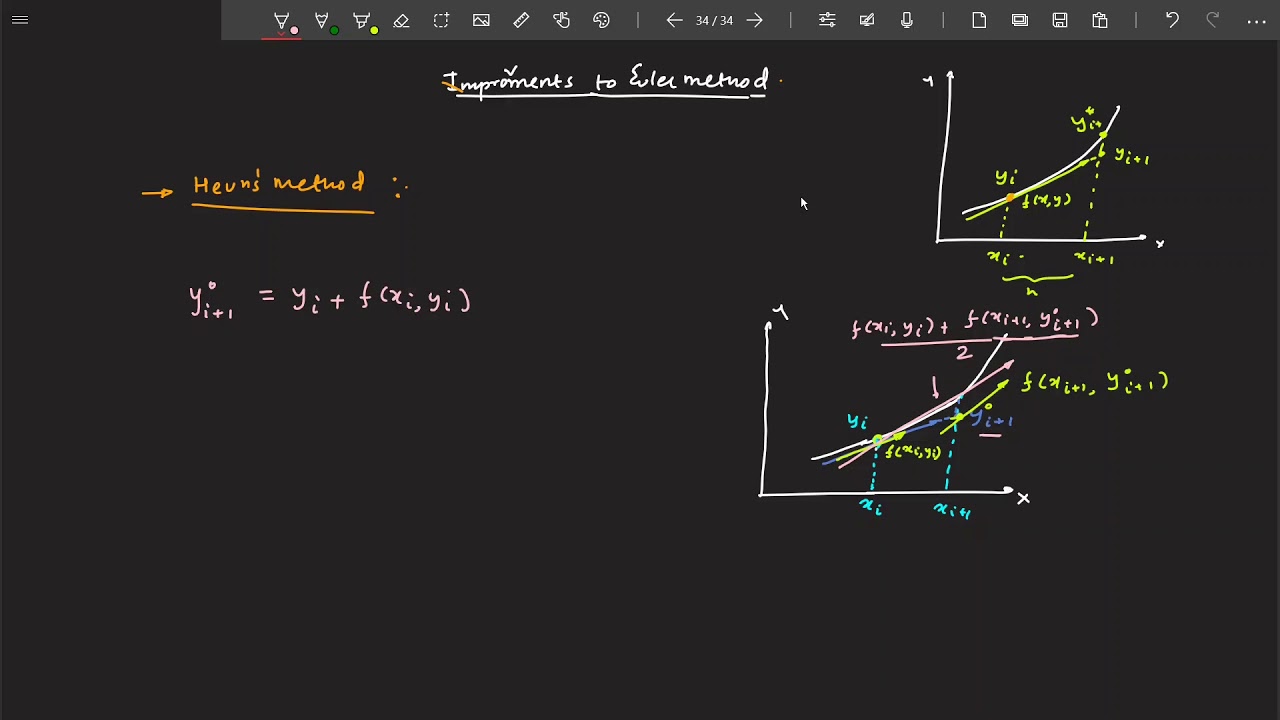The height and width of the screenshot is (720, 1280).
Task: Create a new blank page
Action: 979,20
